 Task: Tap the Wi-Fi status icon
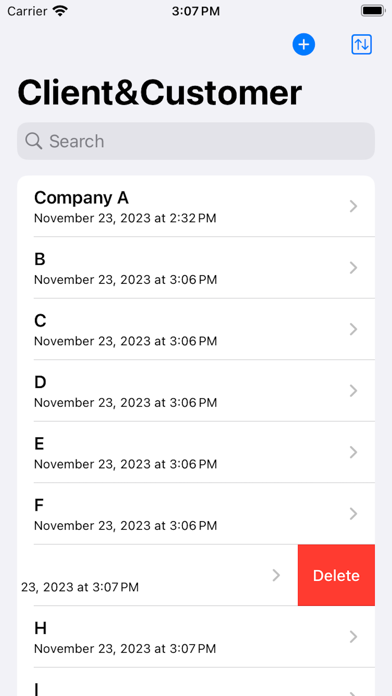pos(59,11)
